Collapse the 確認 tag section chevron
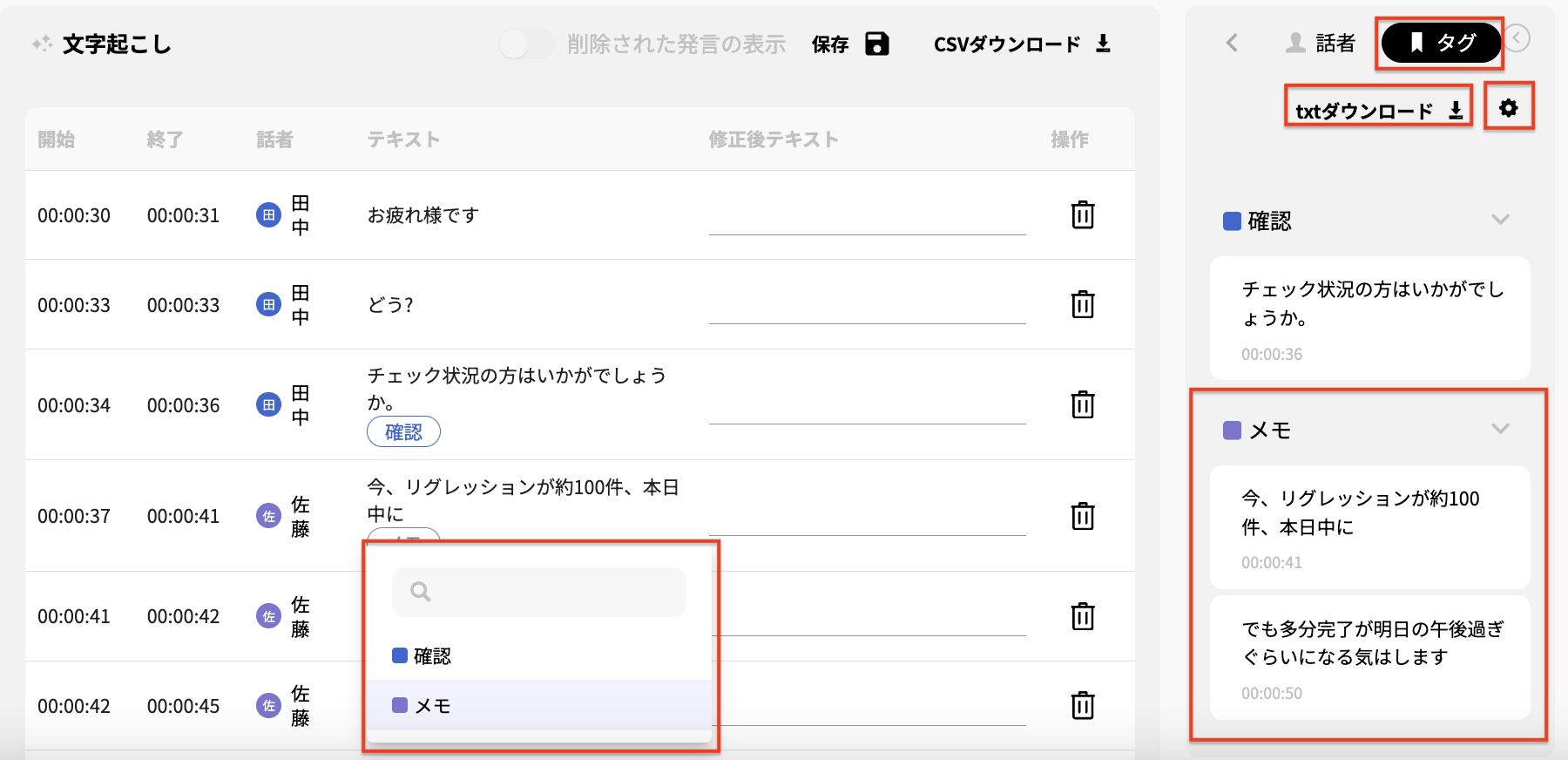1568x760 pixels. point(1500,220)
